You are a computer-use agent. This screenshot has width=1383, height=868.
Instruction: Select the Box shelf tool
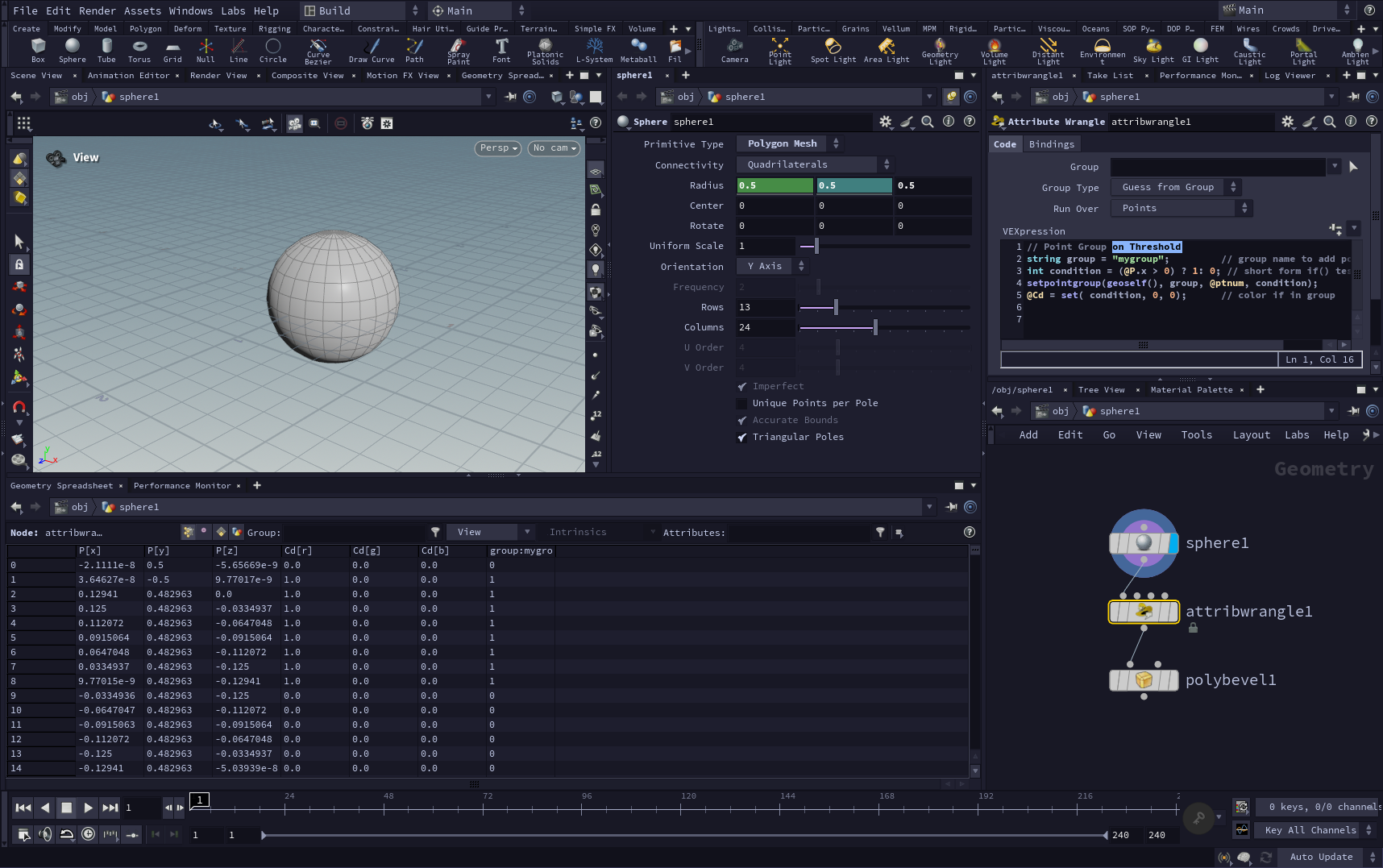38,50
